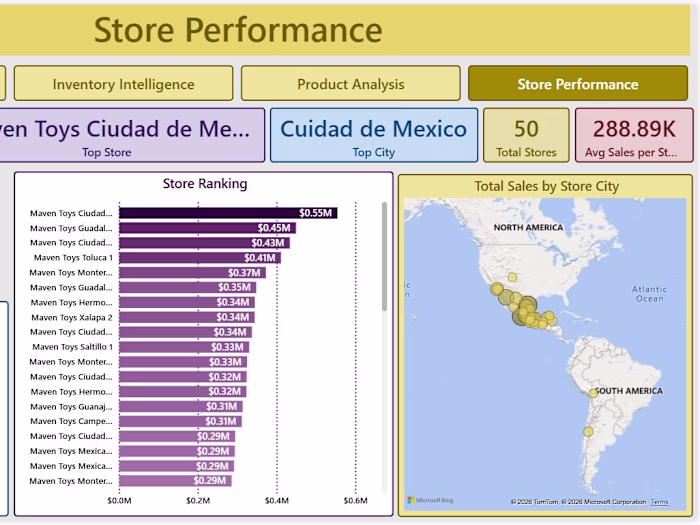
Task: Click the NORTH AMERICA map label
Action: (528, 228)
